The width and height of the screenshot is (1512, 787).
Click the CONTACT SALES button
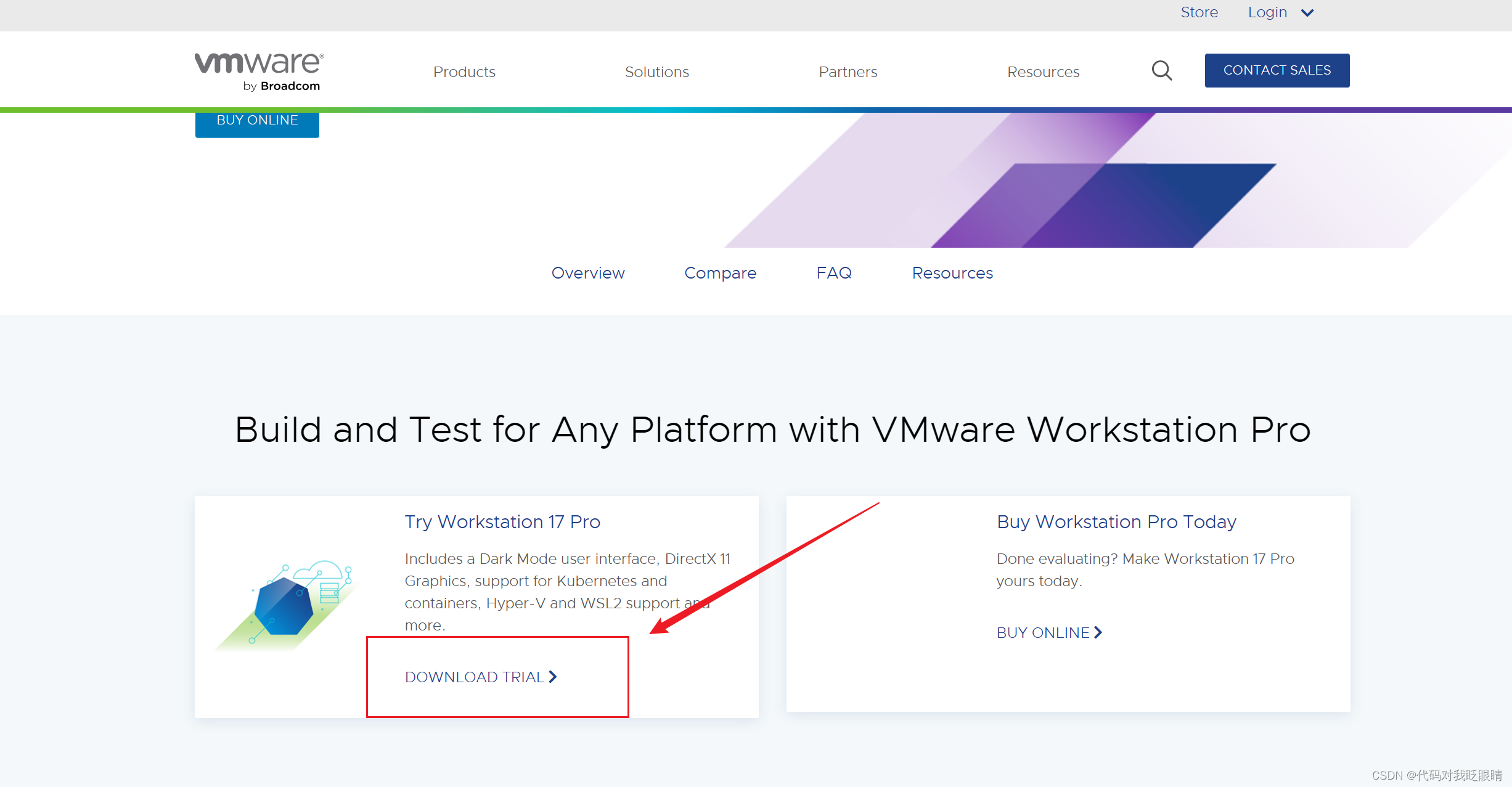(x=1277, y=70)
